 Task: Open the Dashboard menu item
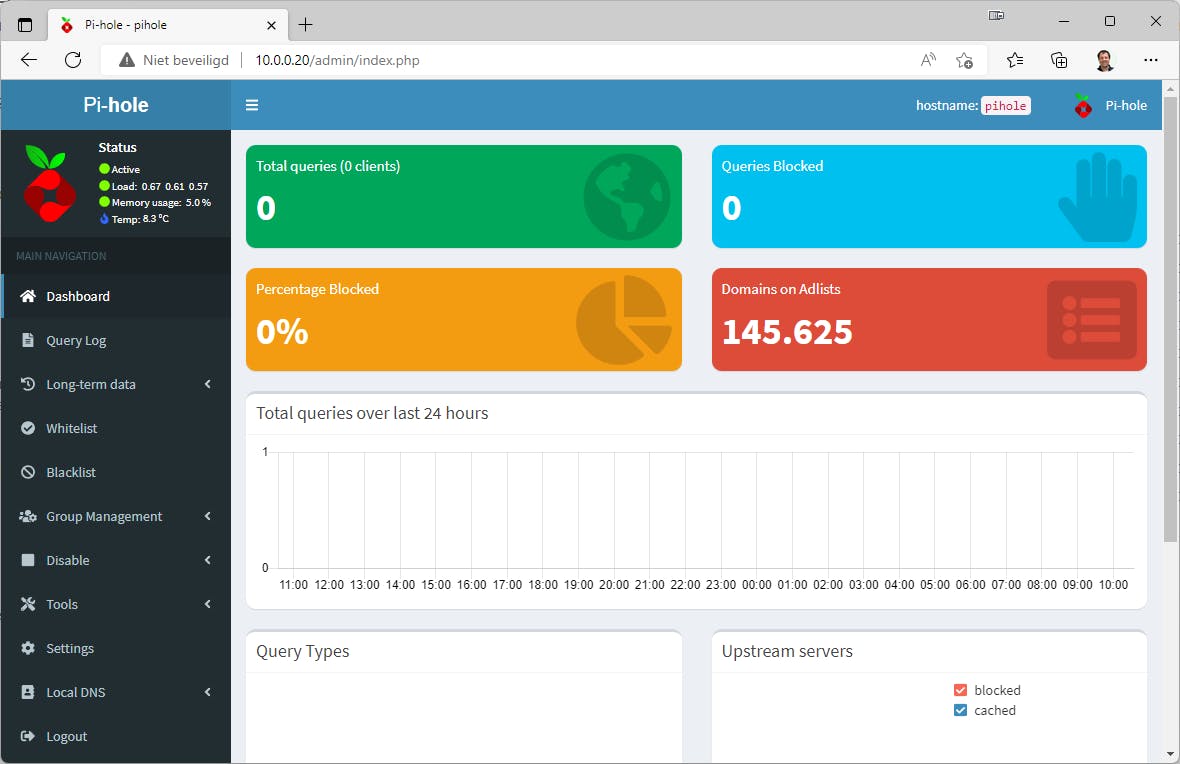pos(117,296)
